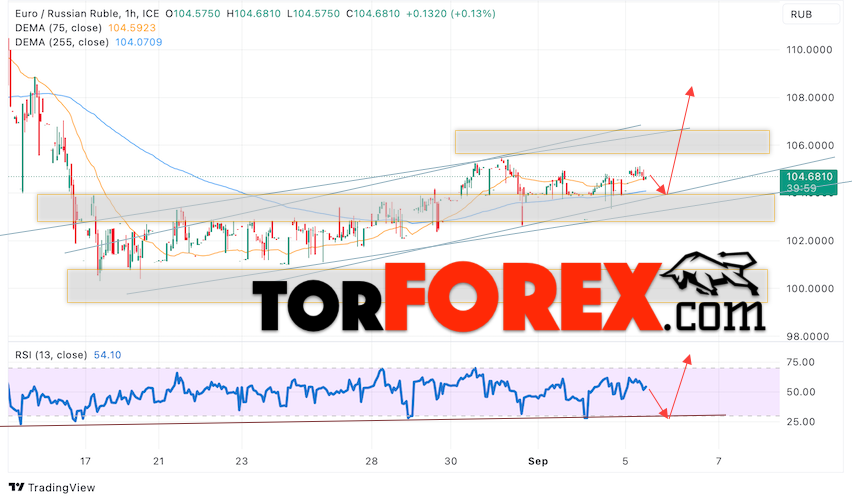Click the 5 date label on time axis
The width and height of the screenshot is (852, 502).
625,461
